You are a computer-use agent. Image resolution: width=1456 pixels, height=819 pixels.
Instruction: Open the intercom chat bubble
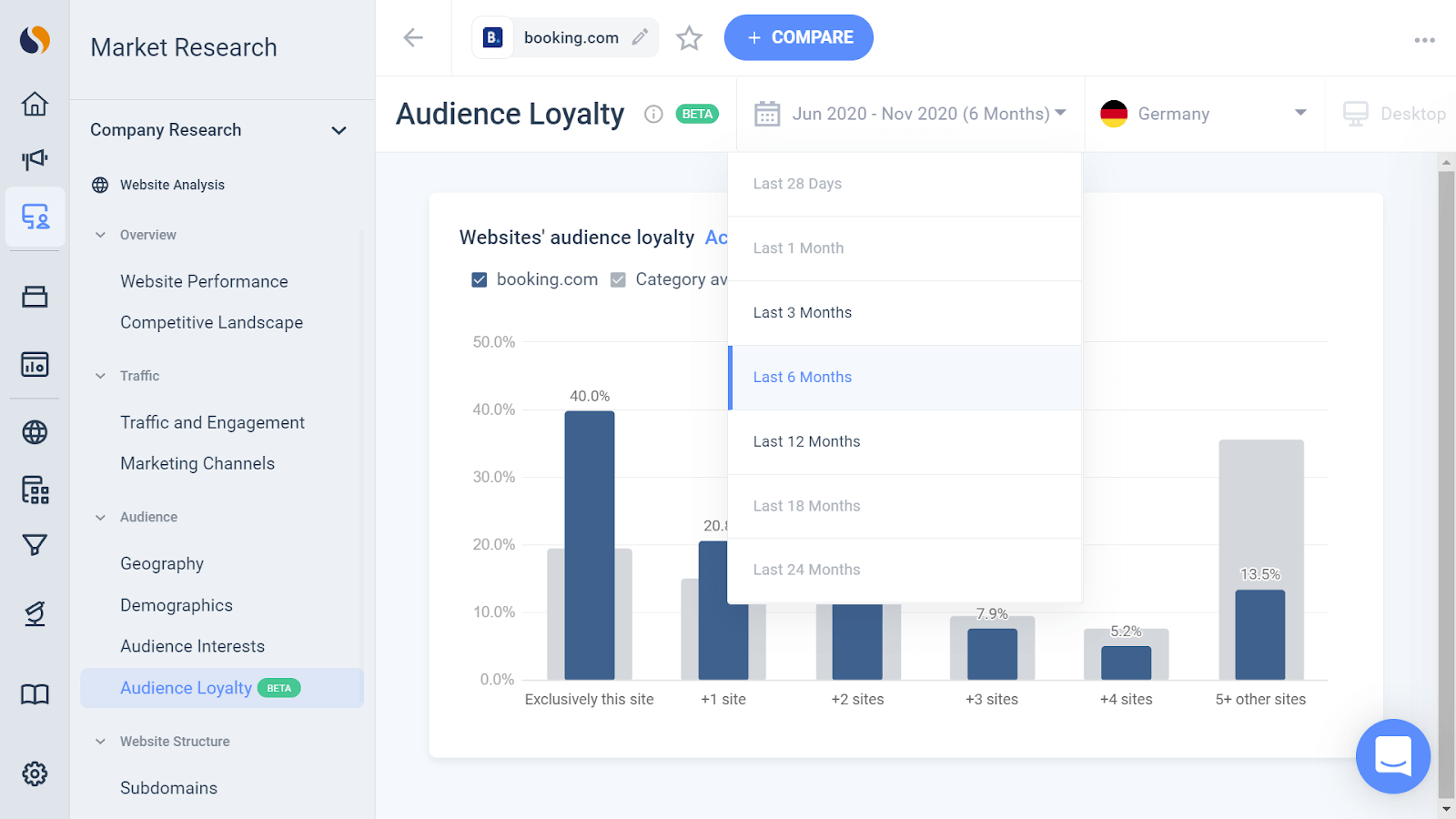click(1392, 756)
